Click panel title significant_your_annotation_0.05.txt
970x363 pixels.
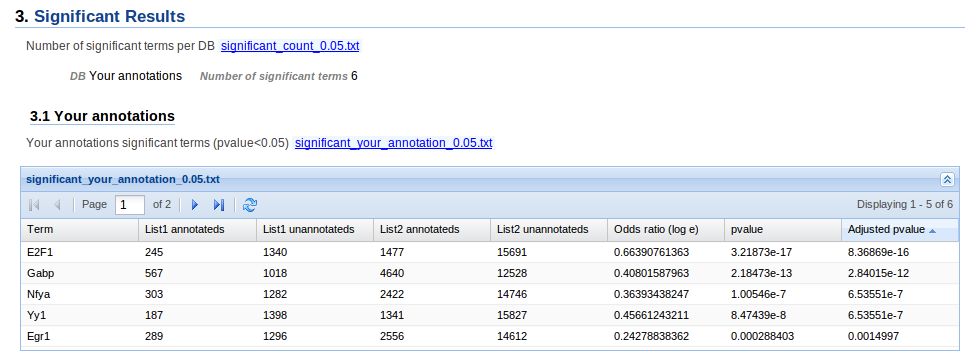tap(122, 179)
